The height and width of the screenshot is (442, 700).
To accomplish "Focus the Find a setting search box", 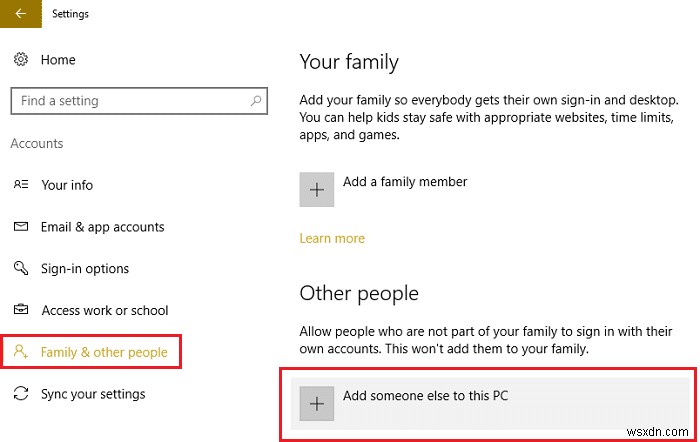I will click(130, 101).
